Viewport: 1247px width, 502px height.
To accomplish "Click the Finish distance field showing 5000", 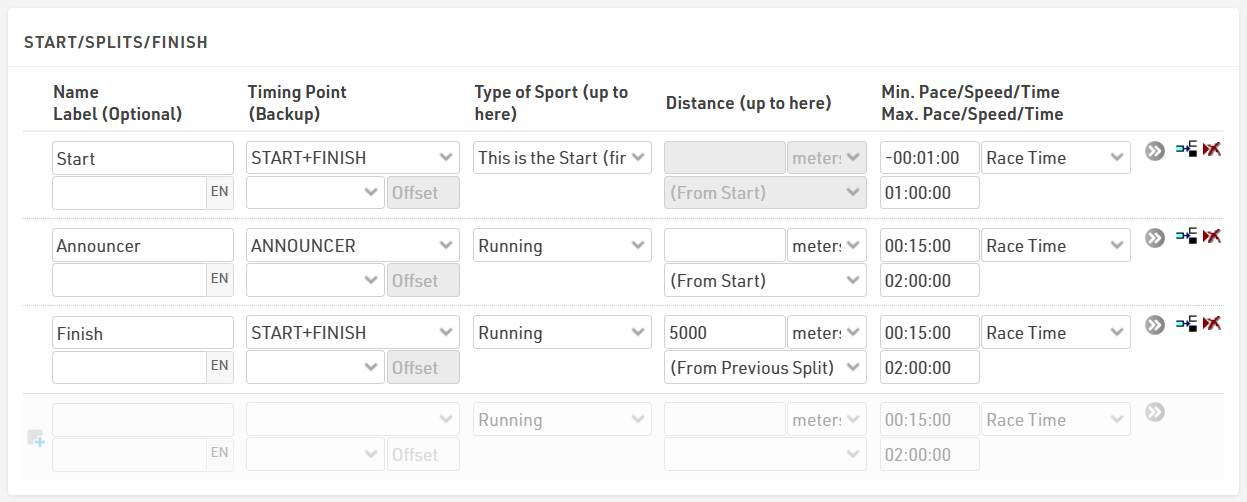I will [724, 333].
